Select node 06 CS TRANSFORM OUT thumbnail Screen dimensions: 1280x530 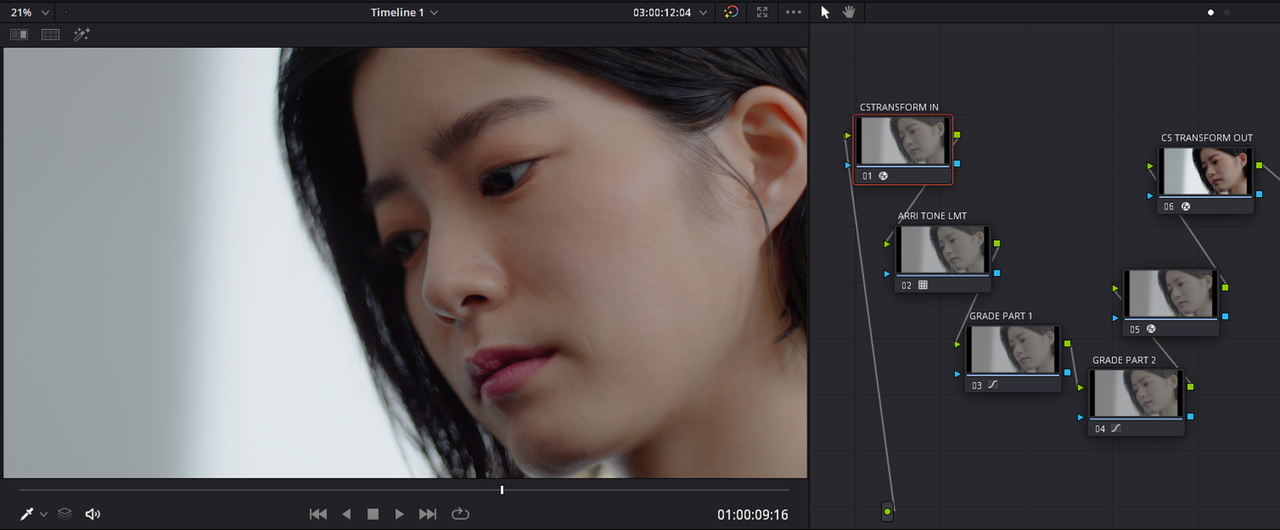pyautogui.click(x=1205, y=171)
